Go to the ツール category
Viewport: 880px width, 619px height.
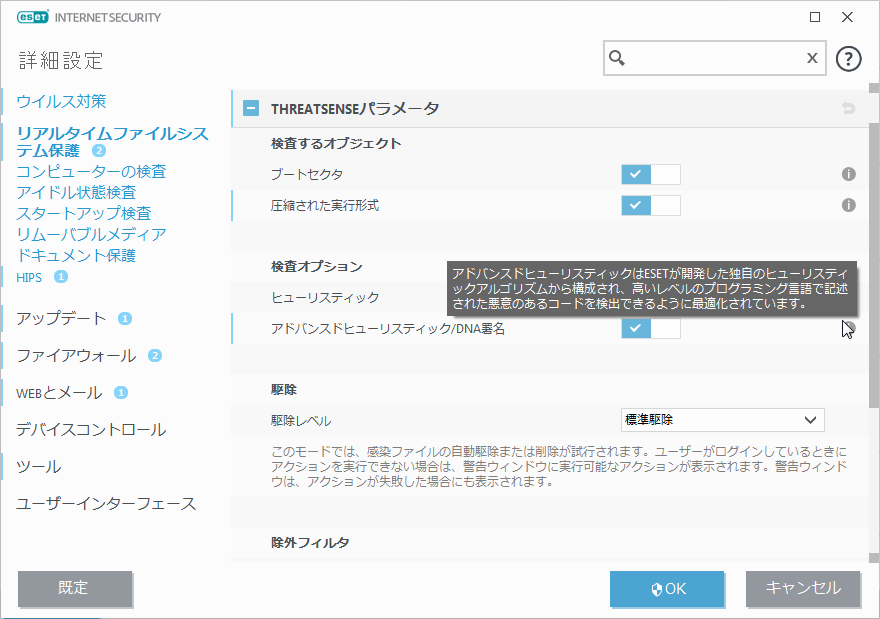point(39,467)
